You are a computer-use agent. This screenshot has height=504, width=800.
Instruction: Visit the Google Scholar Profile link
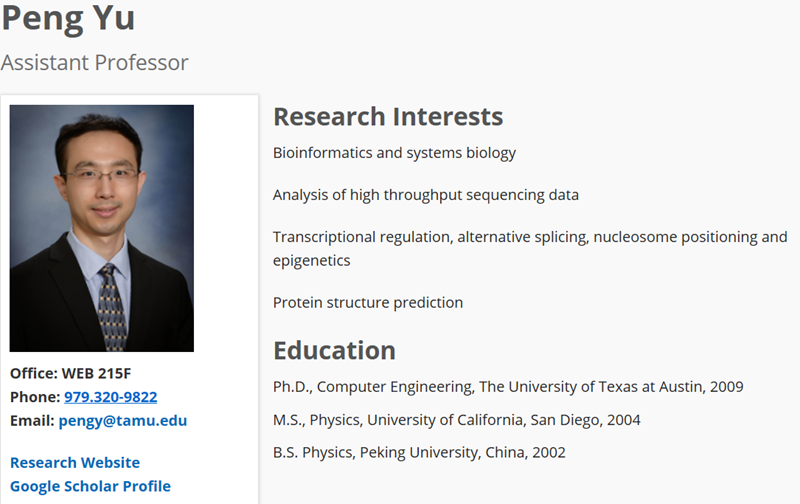pos(90,486)
